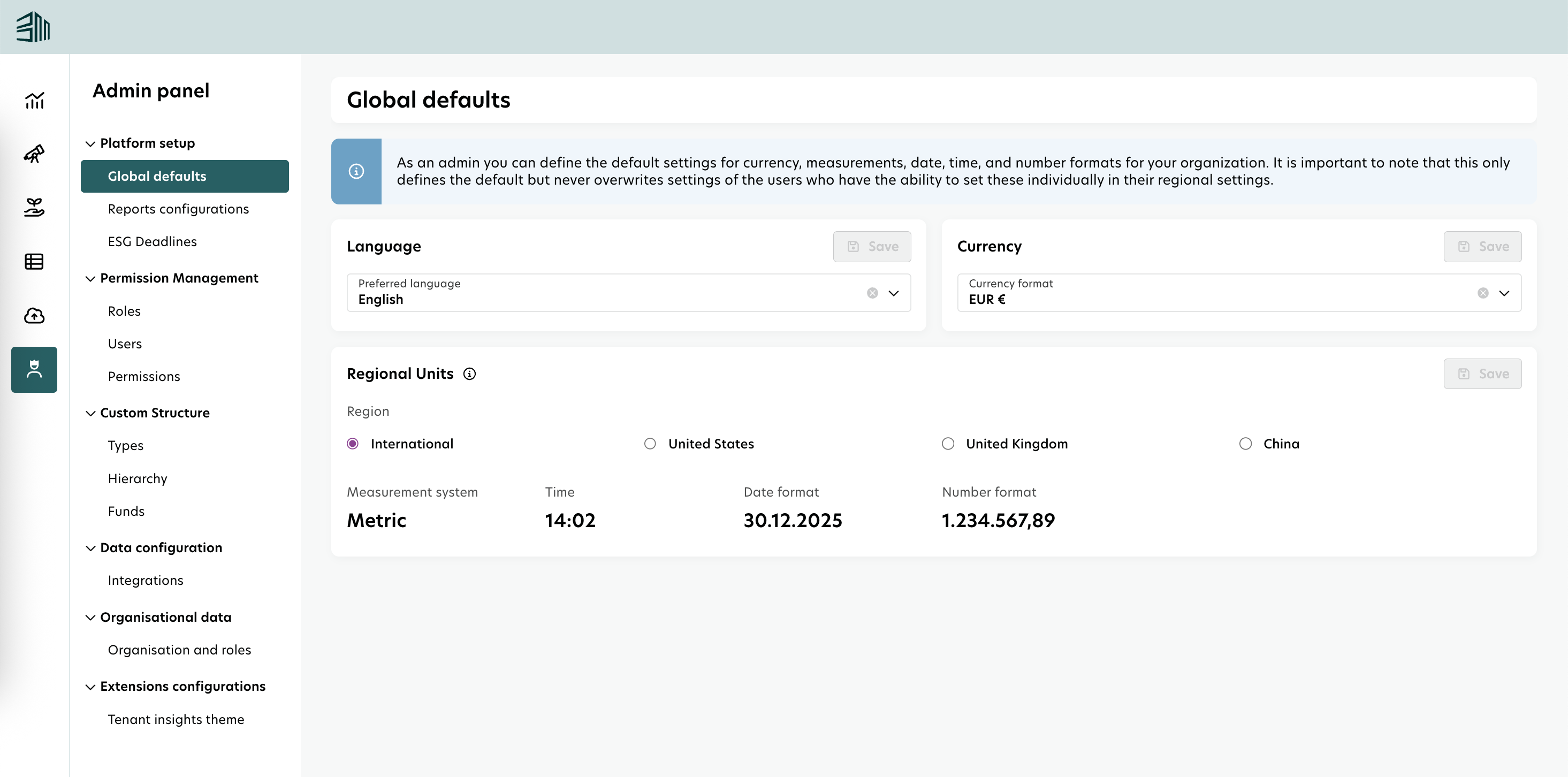Image resolution: width=1568 pixels, height=777 pixels.
Task: Clear the English language selection
Action: 872,293
